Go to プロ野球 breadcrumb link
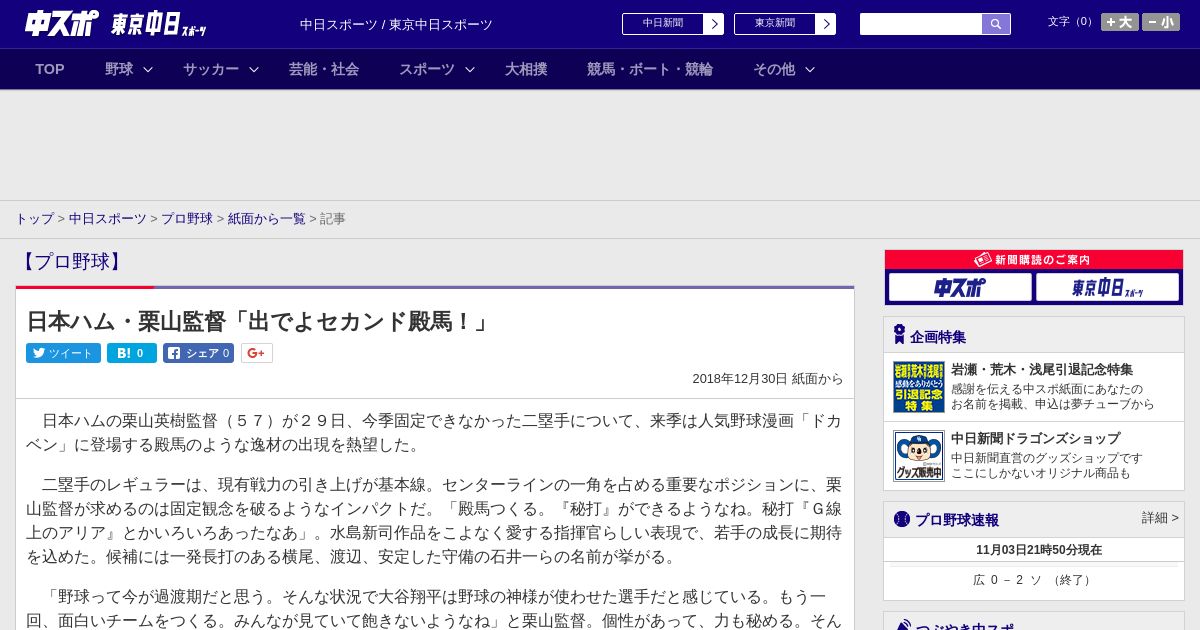1200x630 pixels. pyautogui.click(x=187, y=218)
